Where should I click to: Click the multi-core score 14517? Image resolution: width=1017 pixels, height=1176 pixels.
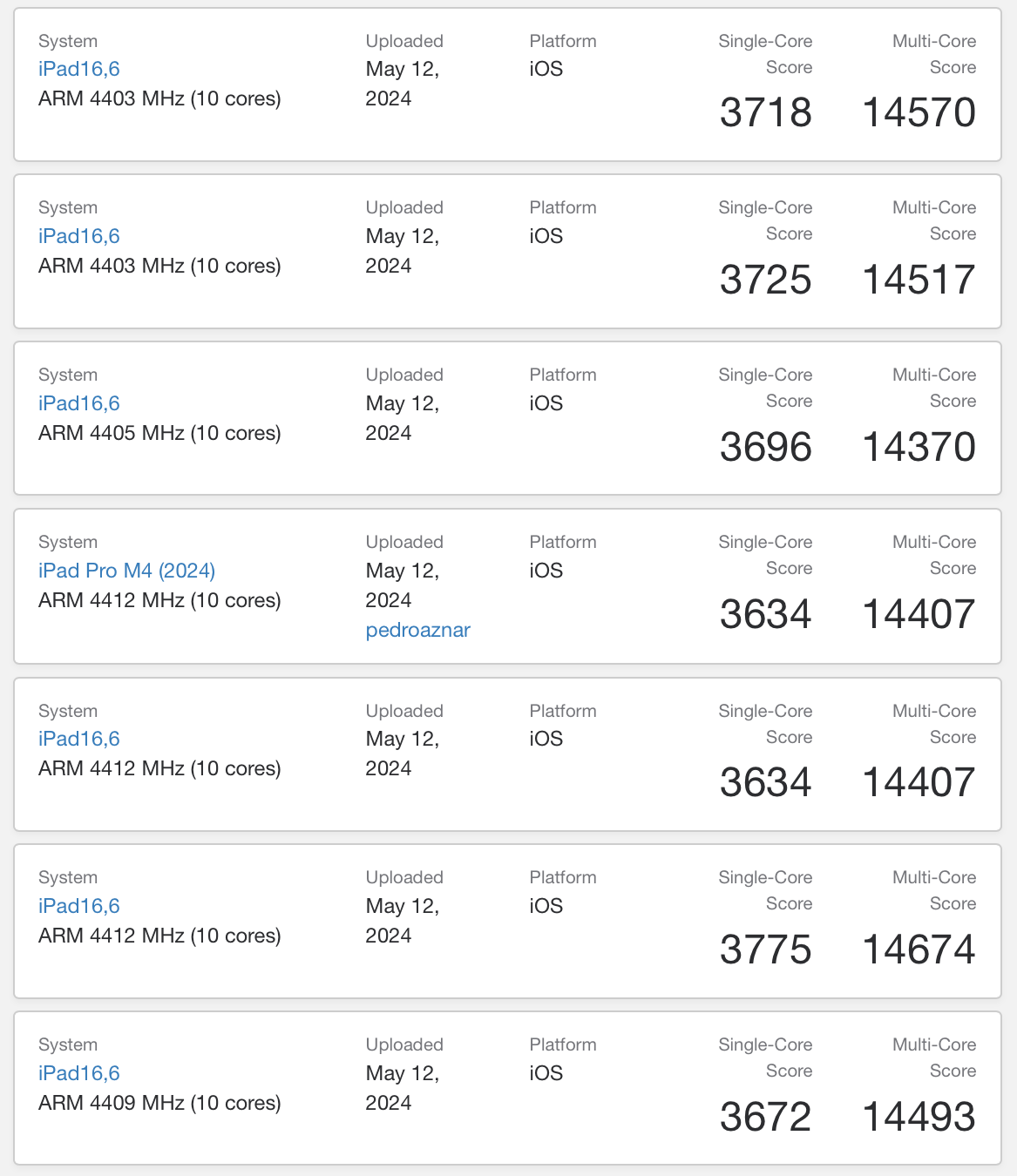[919, 280]
